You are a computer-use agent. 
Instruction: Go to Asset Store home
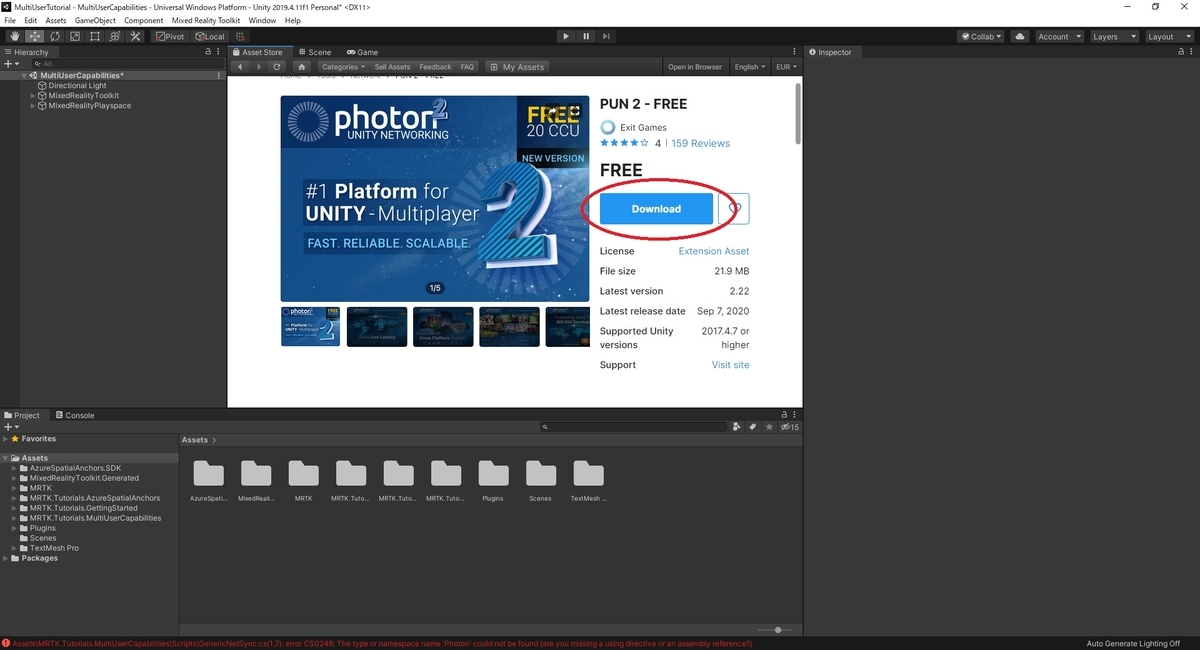click(x=302, y=67)
